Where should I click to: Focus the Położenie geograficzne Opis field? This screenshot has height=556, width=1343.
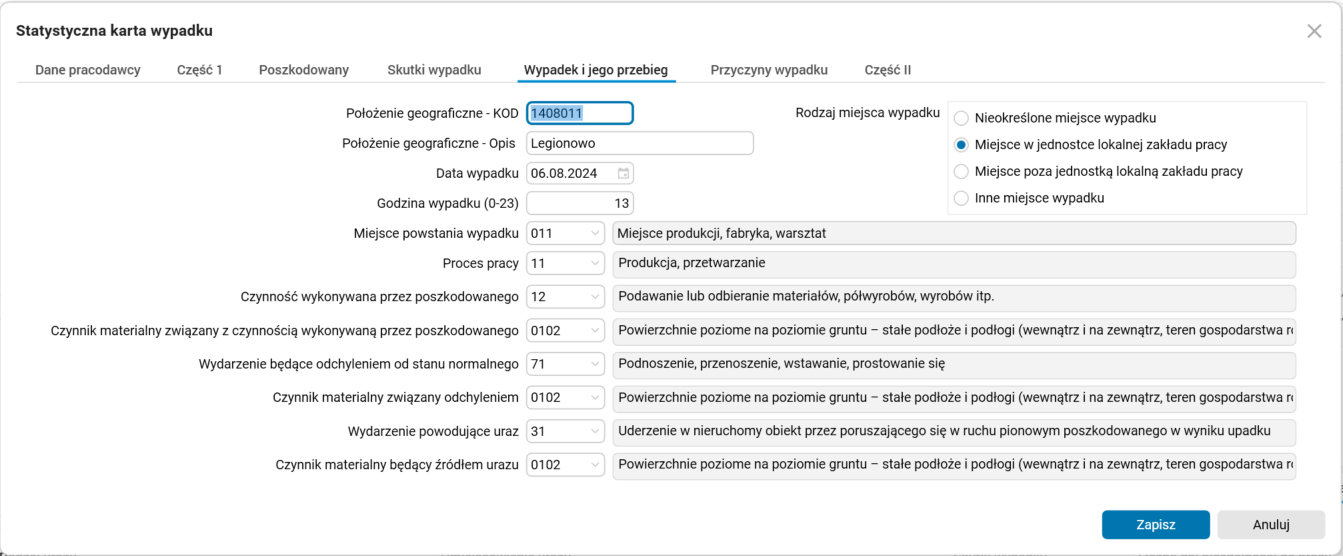[639, 143]
